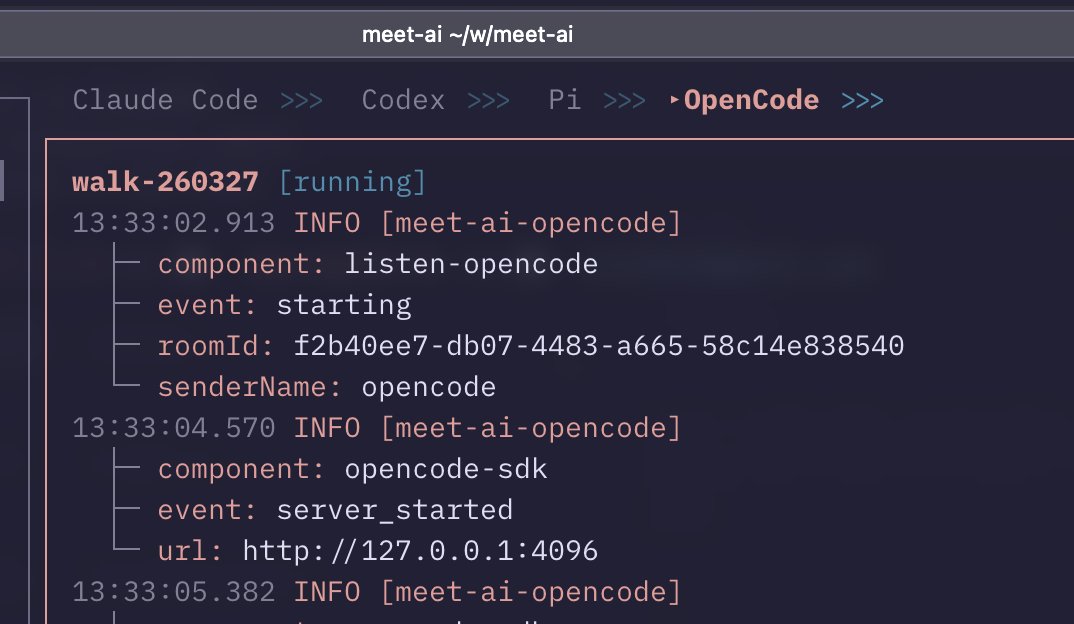
Task: Click the http://127.0.0.1:4096 URL
Action: [420, 551]
